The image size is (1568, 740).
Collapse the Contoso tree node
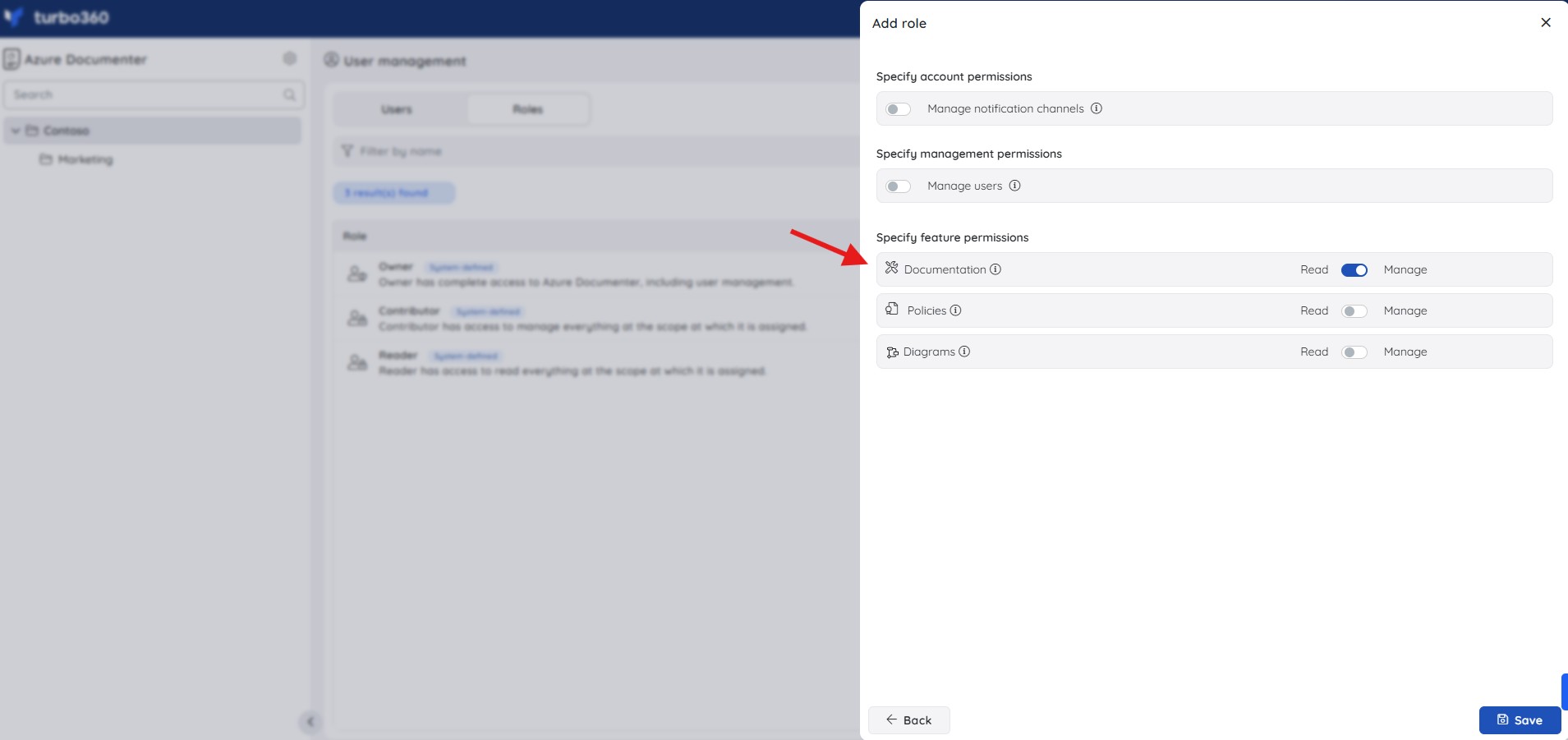(x=15, y=131)
